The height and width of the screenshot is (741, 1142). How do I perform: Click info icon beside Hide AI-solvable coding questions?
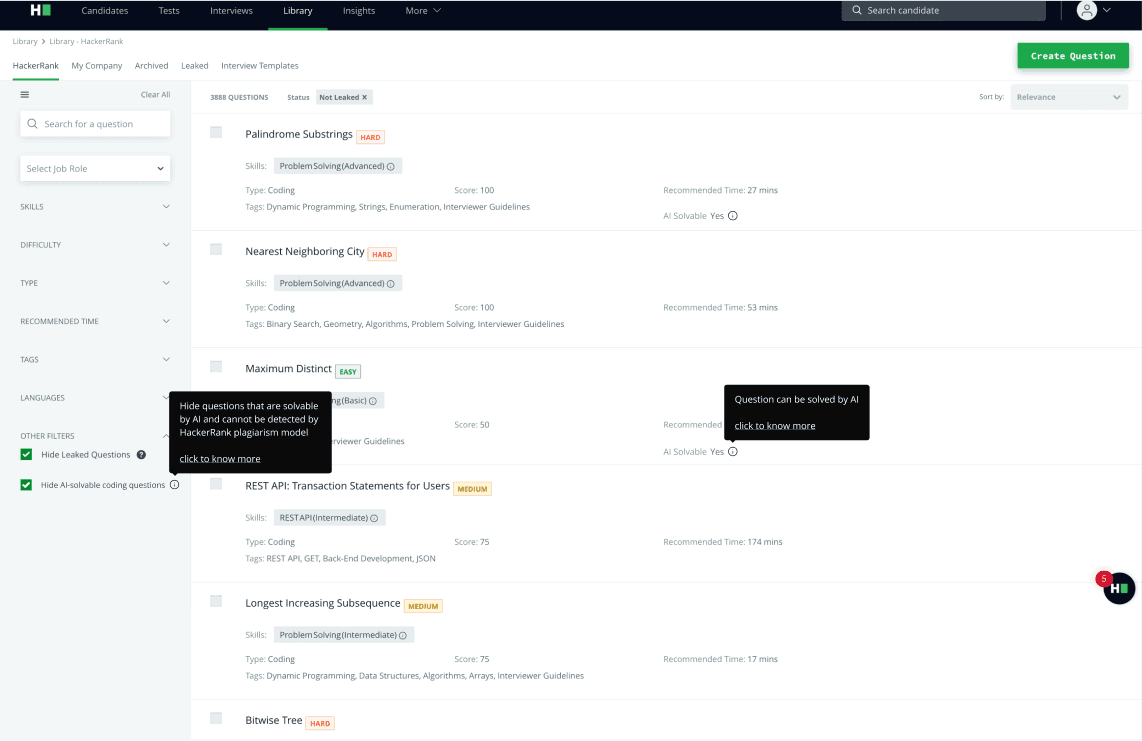coord(175,485)
